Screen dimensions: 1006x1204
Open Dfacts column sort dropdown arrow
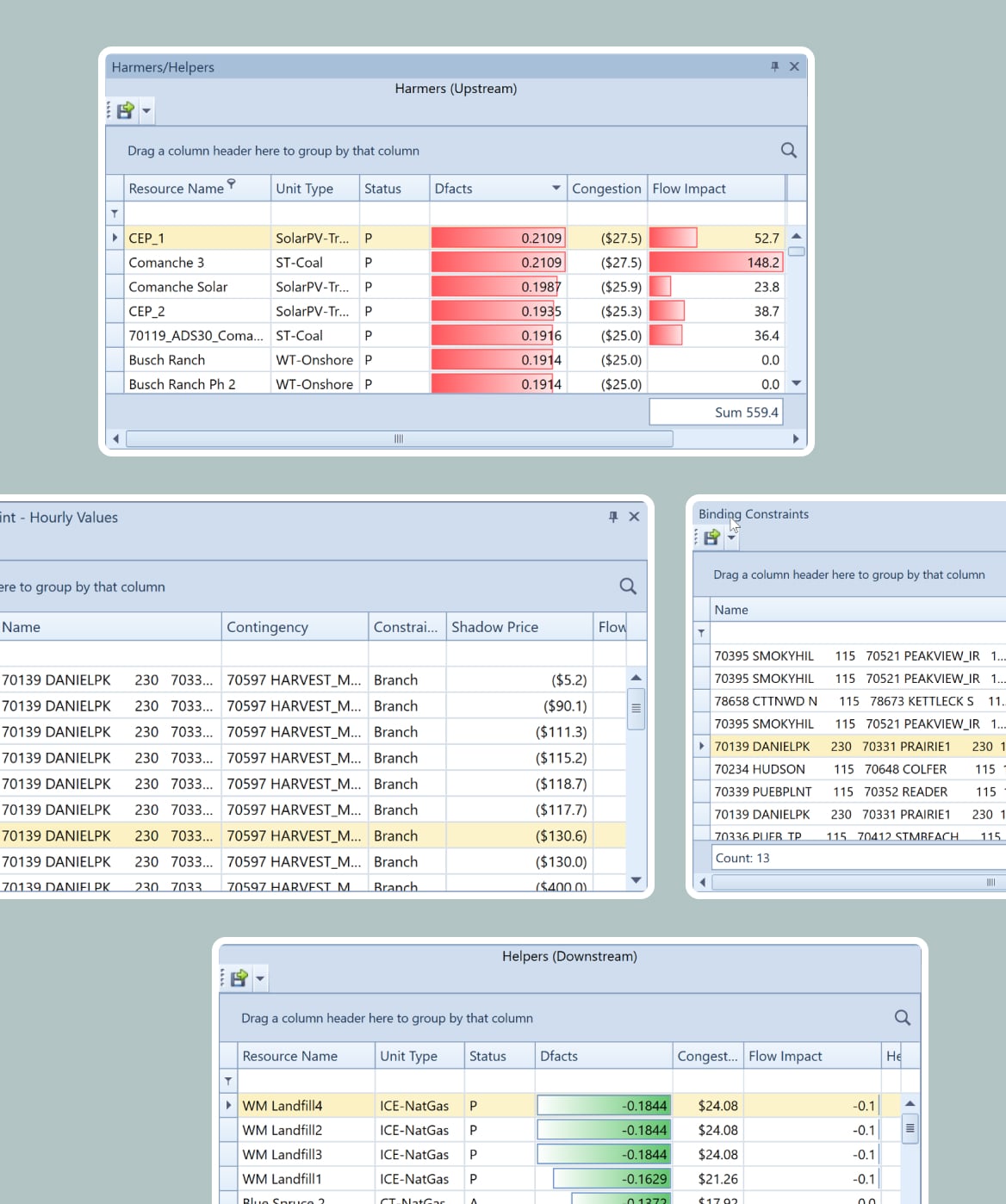[x=556, y=189]
